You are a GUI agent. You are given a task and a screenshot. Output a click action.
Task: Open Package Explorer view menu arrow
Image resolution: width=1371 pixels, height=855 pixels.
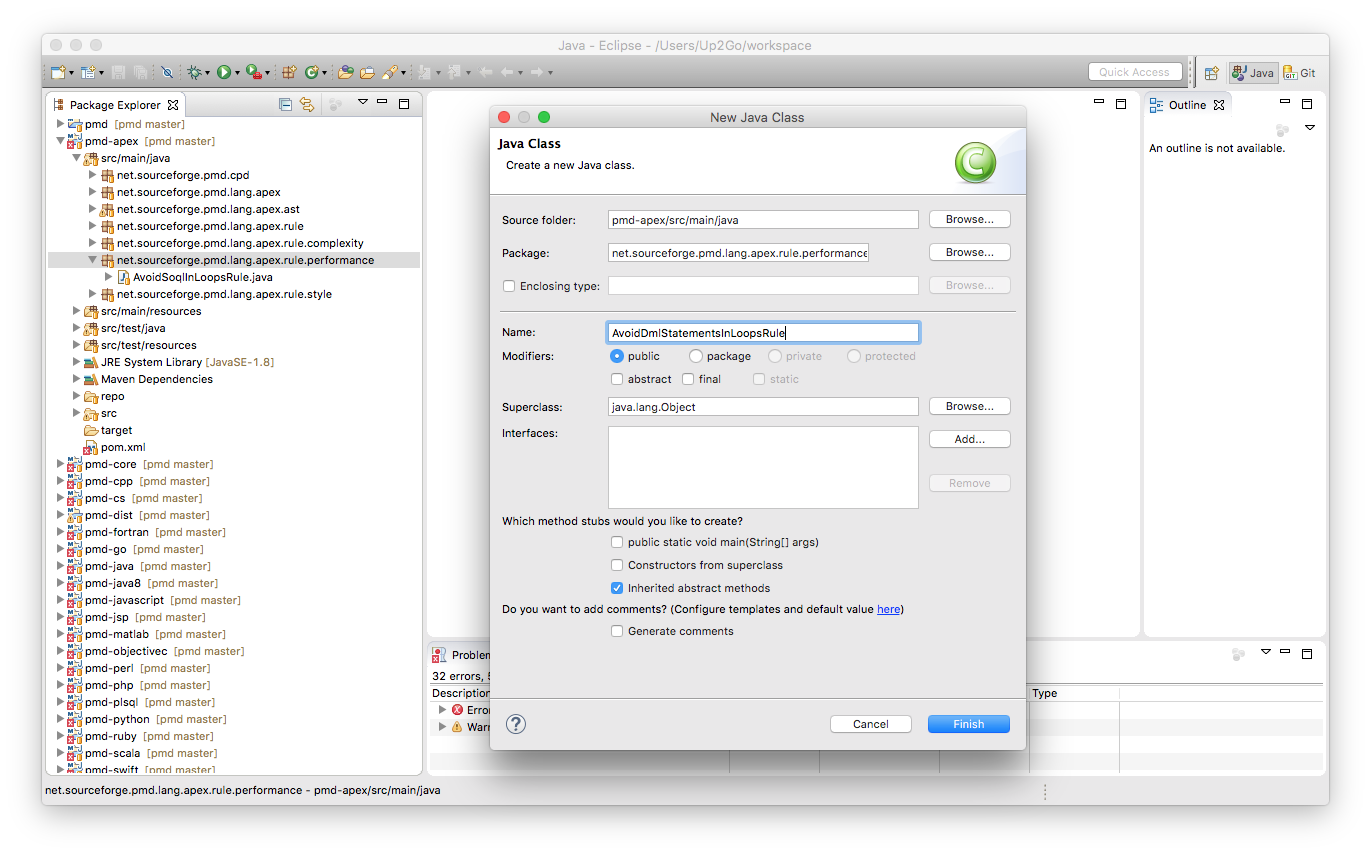point(363,102)
